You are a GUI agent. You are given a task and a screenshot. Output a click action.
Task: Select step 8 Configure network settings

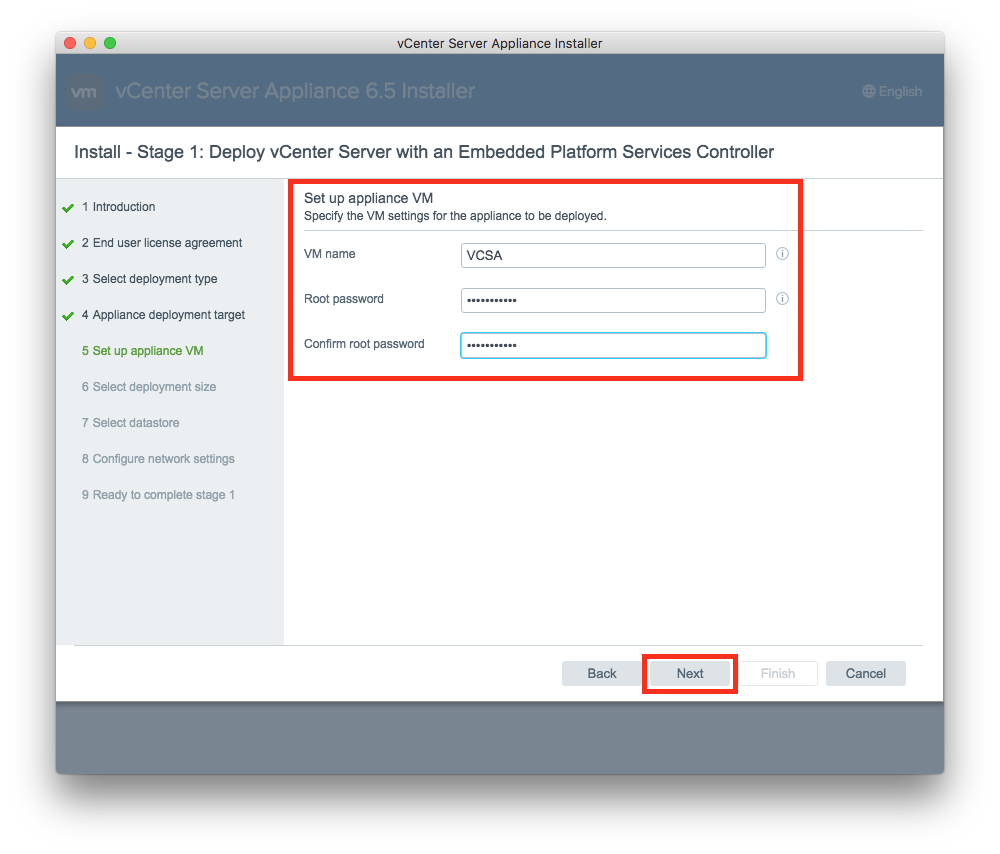[158, 459]
